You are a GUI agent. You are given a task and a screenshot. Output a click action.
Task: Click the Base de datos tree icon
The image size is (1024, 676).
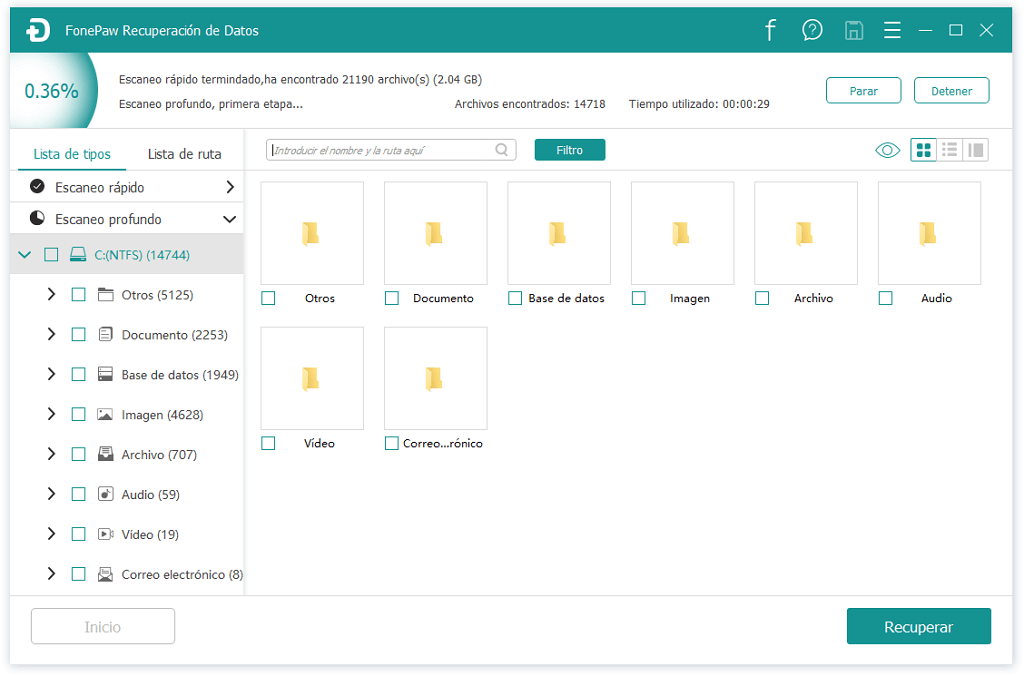tap(105, 374)
